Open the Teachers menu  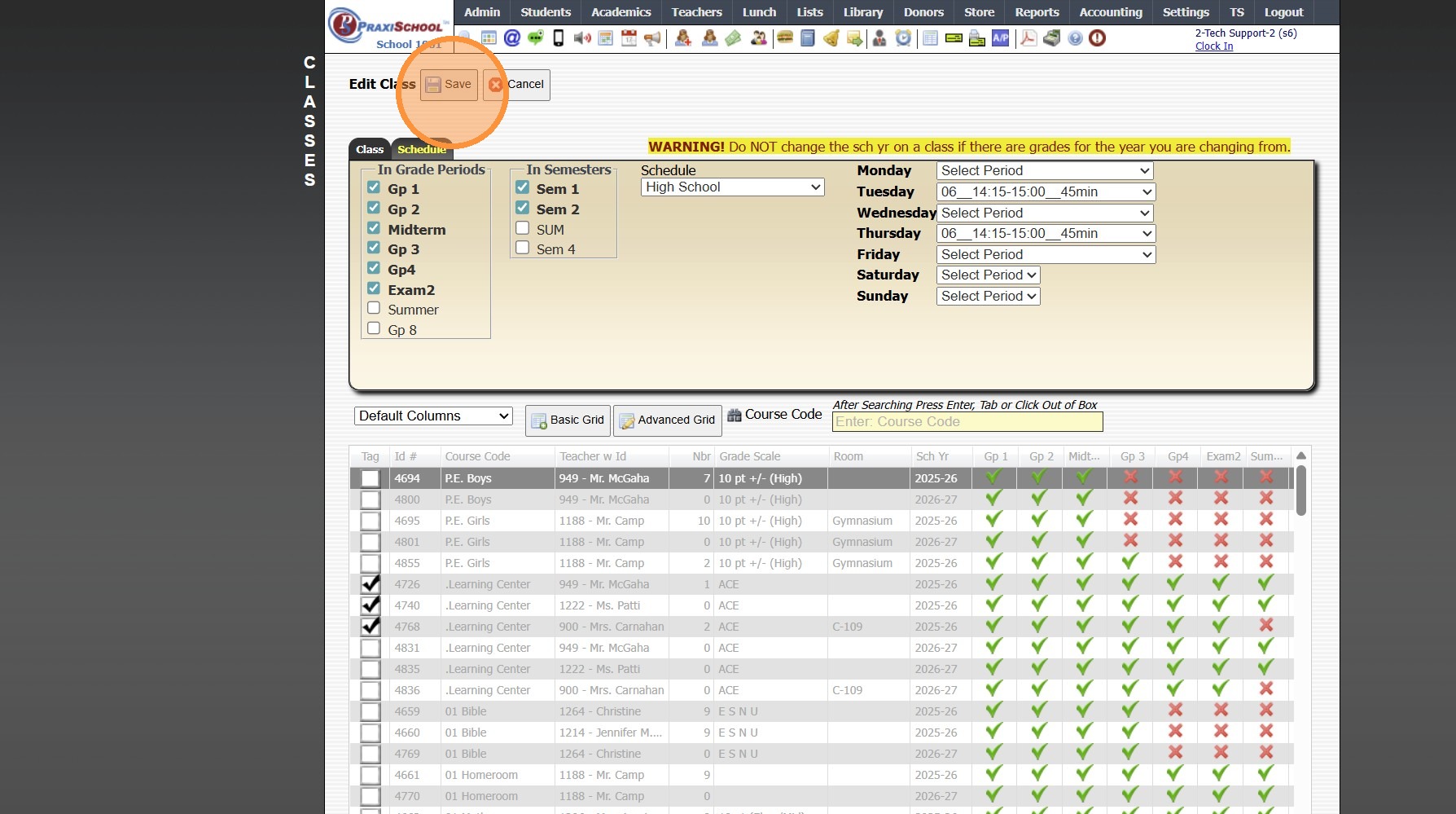[697, 12]
